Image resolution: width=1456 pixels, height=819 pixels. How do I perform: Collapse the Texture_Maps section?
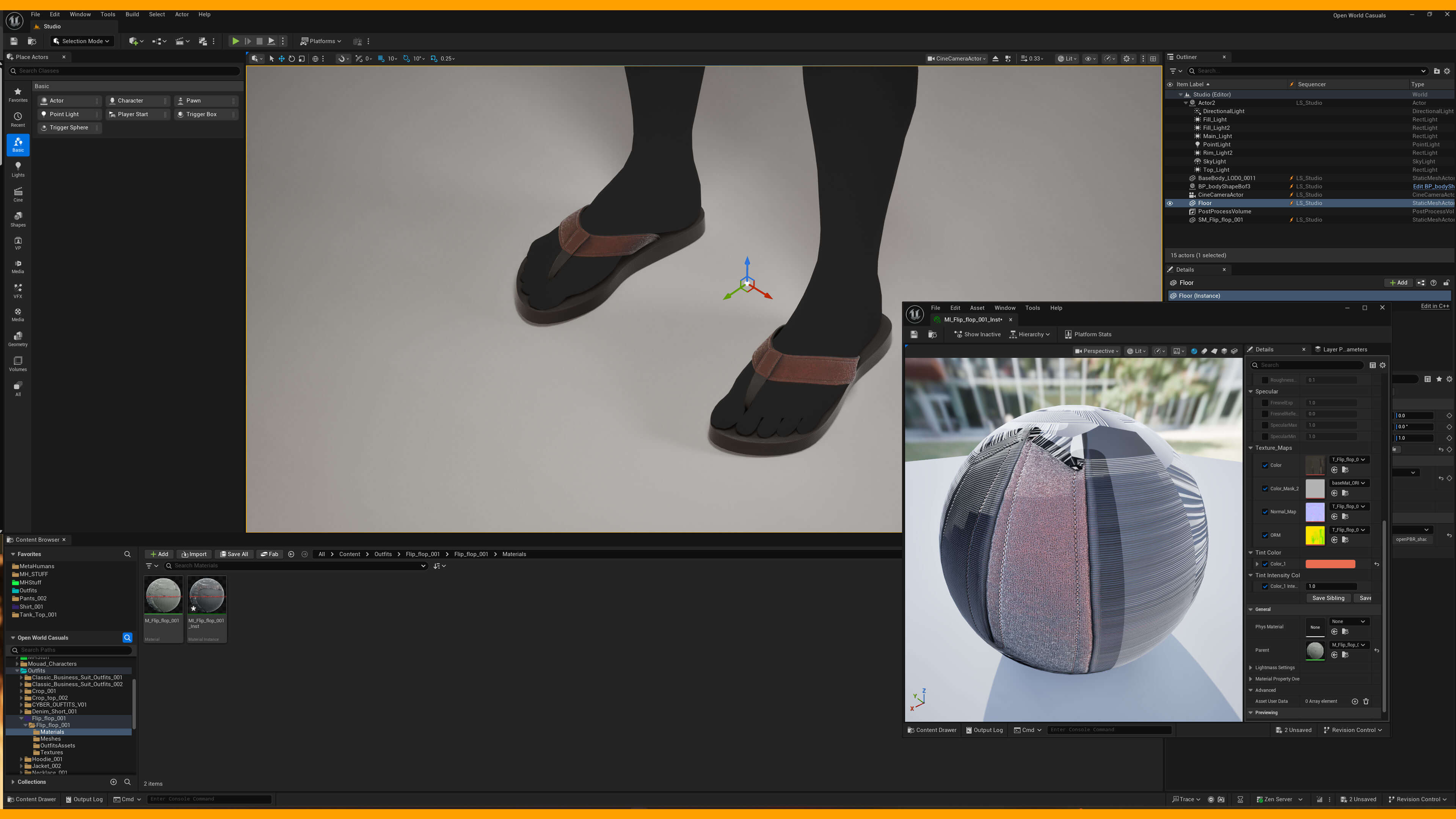pos(1251,448)
